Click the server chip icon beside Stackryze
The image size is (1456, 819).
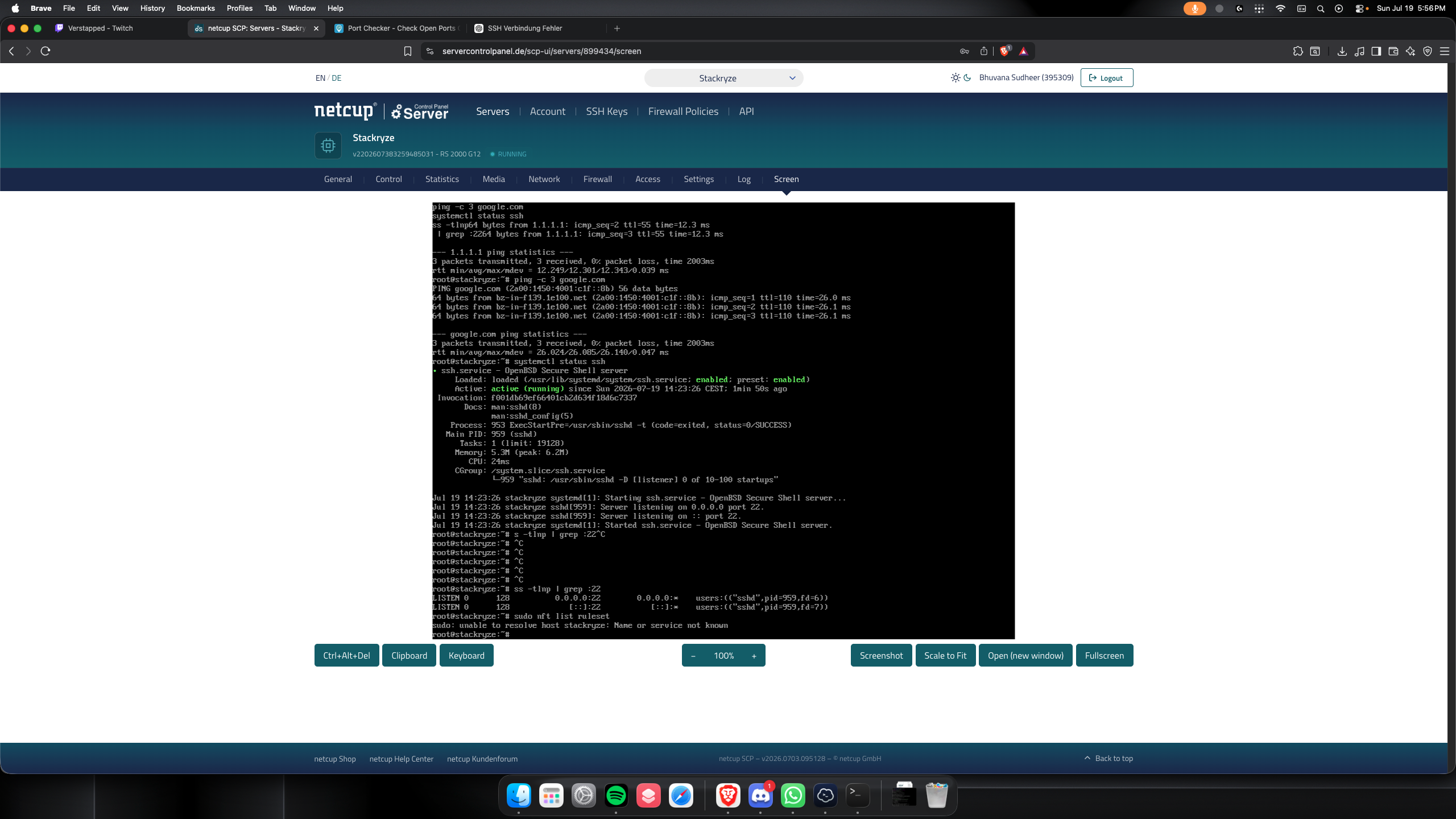tap(328, 146)
